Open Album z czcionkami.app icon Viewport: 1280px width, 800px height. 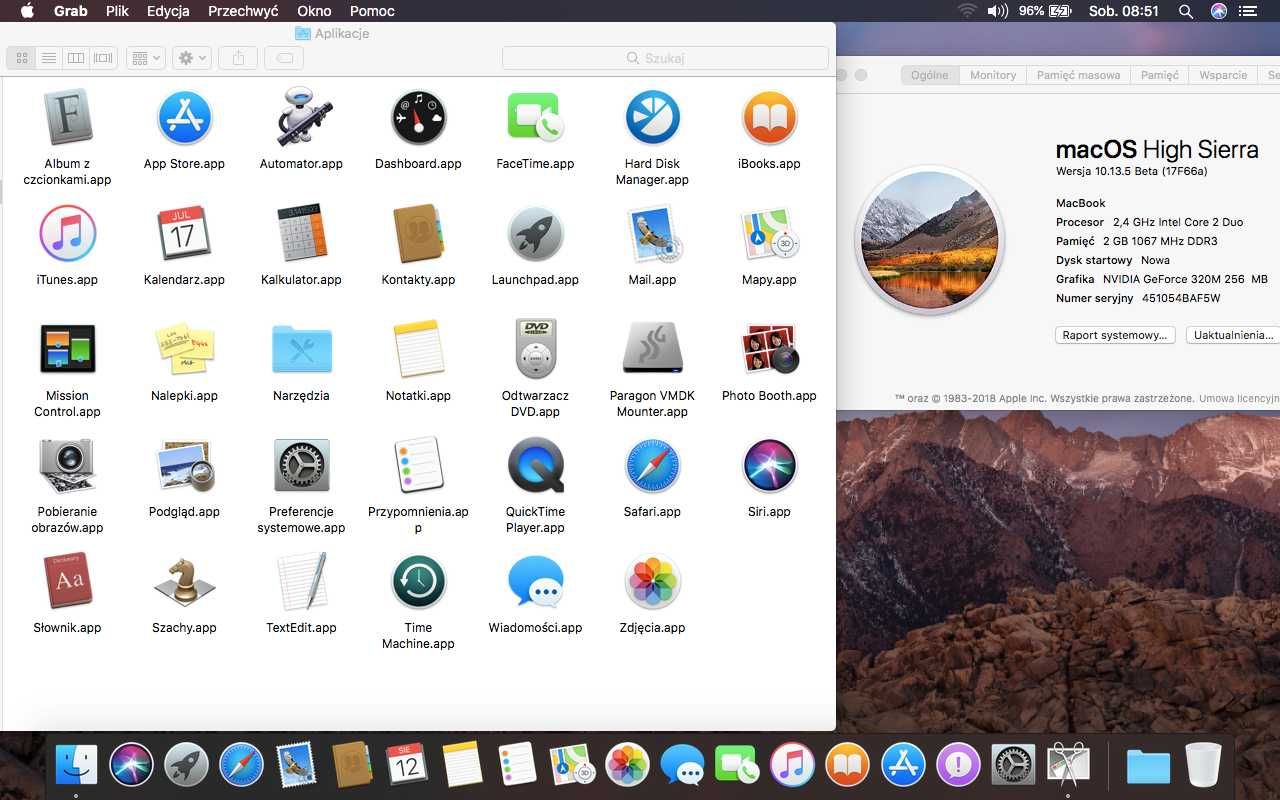tap(67, 117)
